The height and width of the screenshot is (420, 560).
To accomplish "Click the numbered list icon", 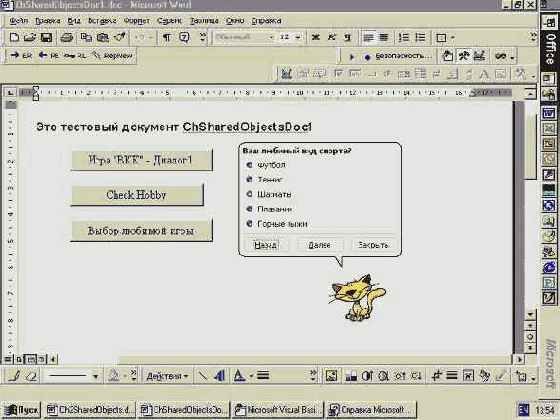I will pos(403,37).
